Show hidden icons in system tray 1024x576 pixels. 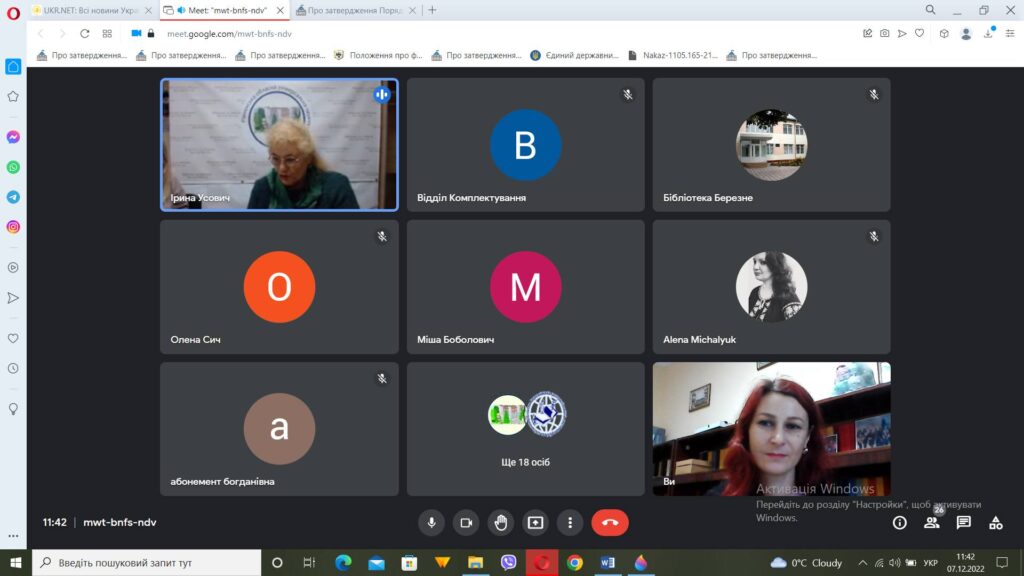pos(863,563)
